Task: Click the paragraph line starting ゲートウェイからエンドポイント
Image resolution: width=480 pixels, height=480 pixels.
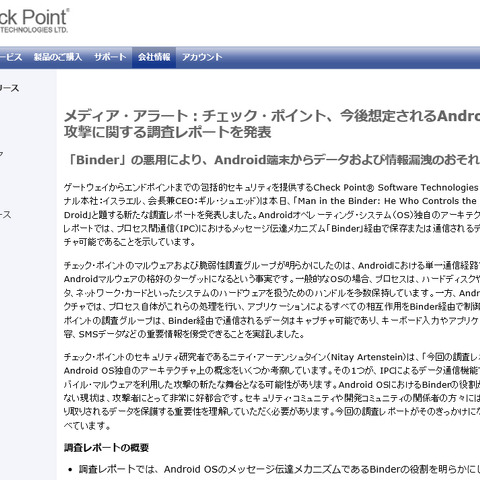Action: point(272,188)
